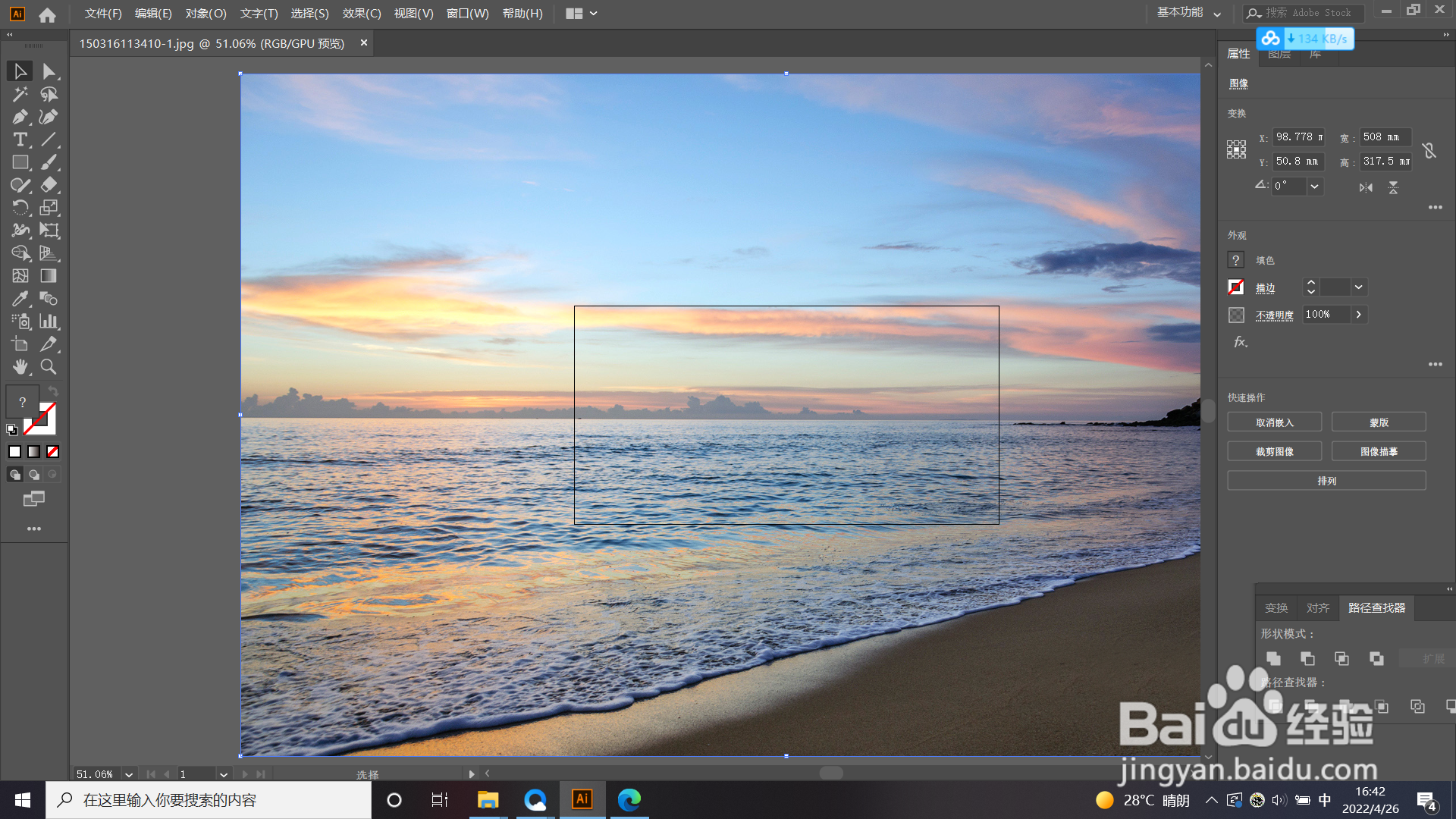This screenshot has height=819, width=1456.
Task: Open the 效果(C) menu
Action: pyautogui.click(x=361, y=14)
